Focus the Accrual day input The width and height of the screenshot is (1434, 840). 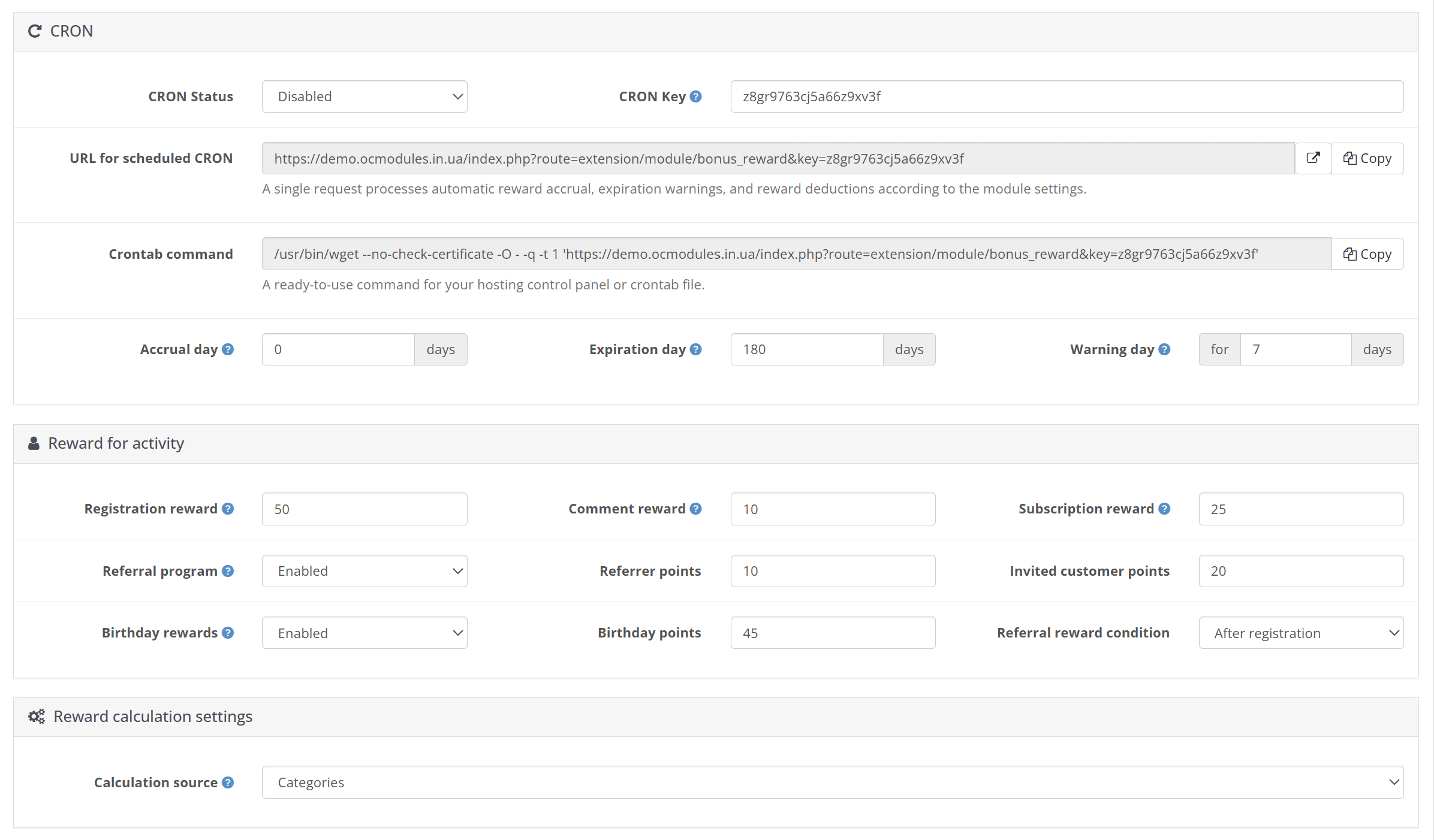click(x=338, y=349)
